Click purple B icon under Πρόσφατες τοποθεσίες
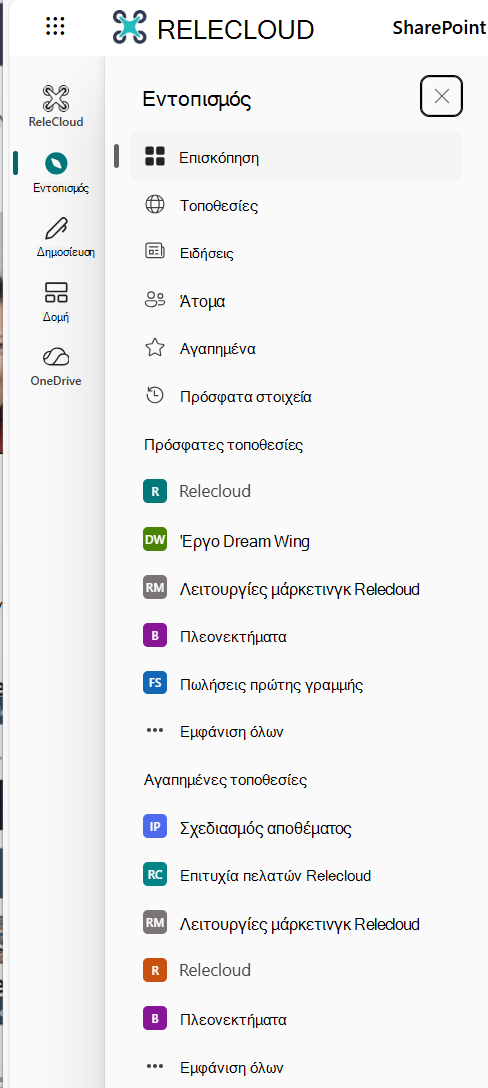 click(155, 636)
